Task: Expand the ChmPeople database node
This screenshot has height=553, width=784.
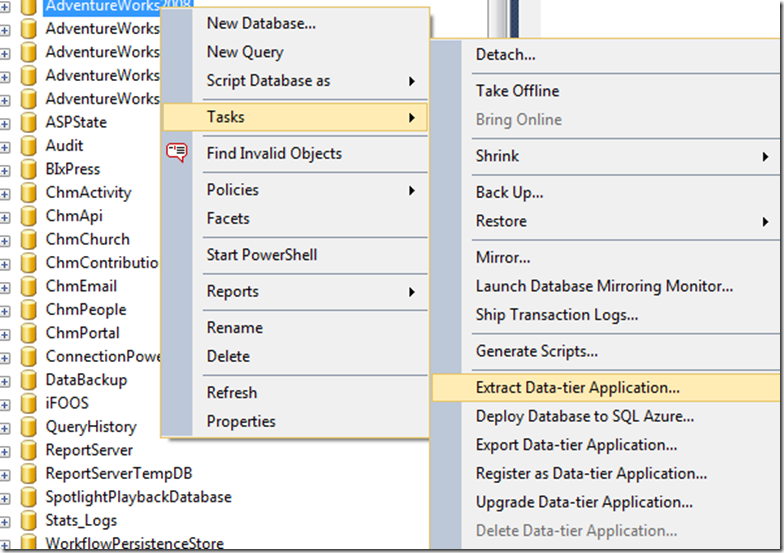Action: [x=6, y=310]
